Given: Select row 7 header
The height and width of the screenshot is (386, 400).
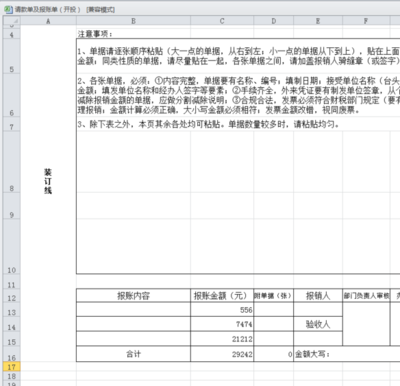Looking at the screenshot, I should (11, 124).
